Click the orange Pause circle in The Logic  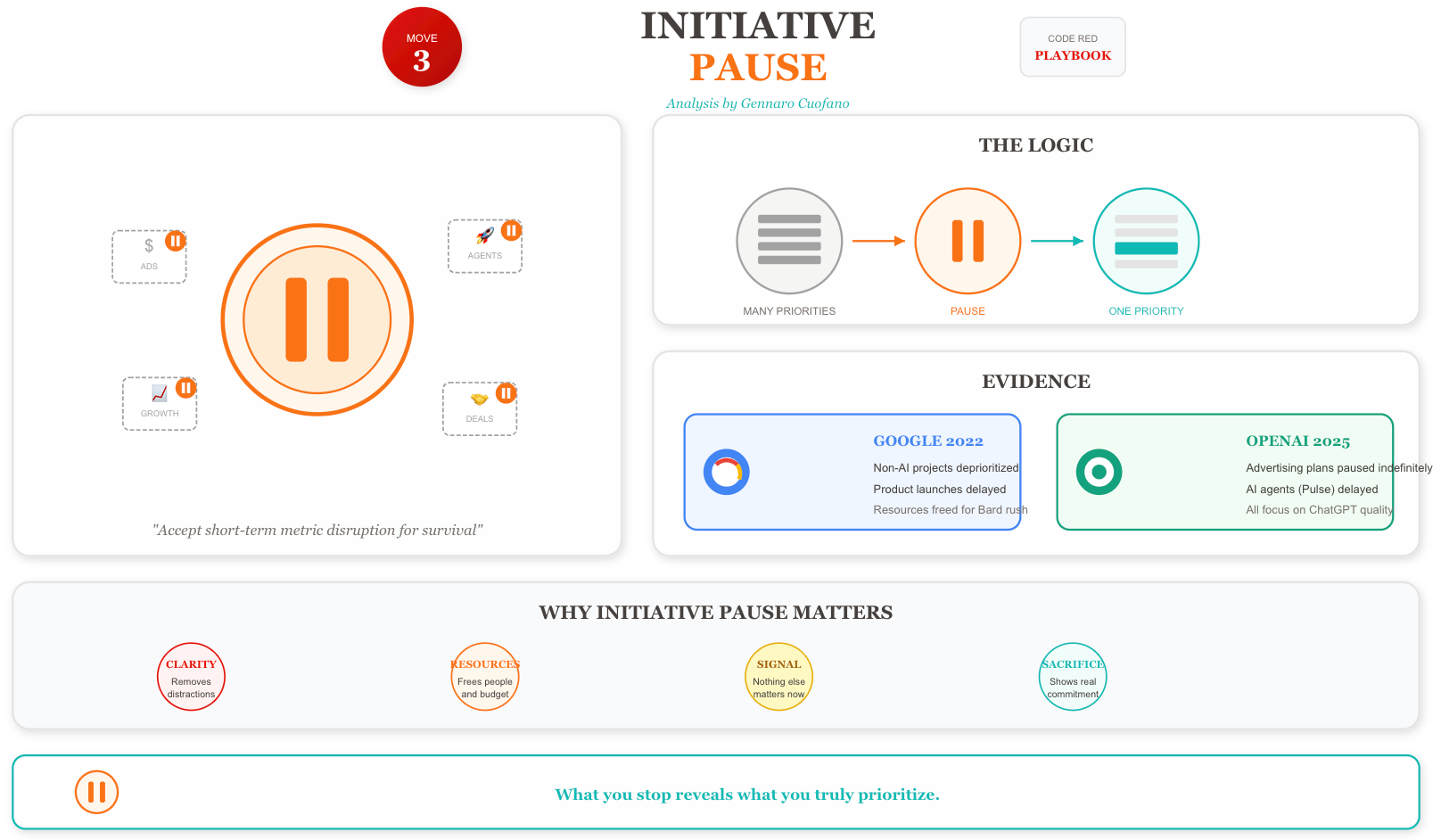click(968, 241)
